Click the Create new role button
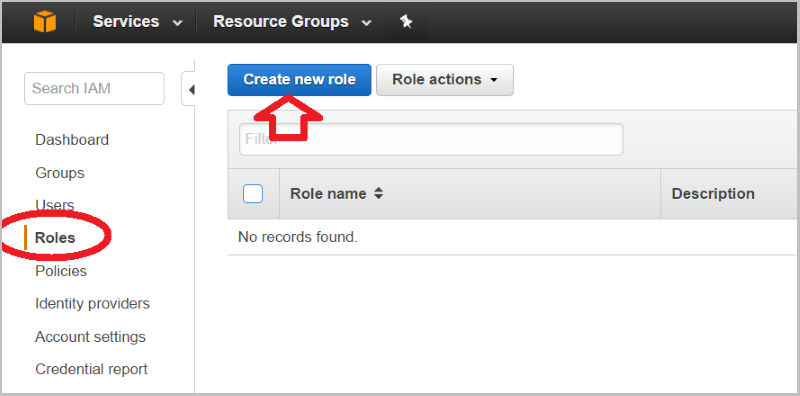Screen dimensions: 800x396 [x=299, y=80]
